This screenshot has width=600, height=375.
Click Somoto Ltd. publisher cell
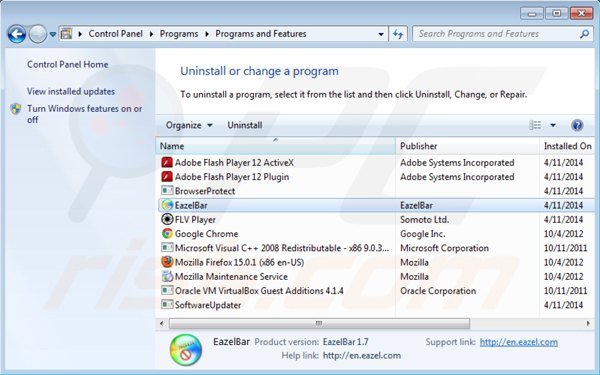click(424, 220)
